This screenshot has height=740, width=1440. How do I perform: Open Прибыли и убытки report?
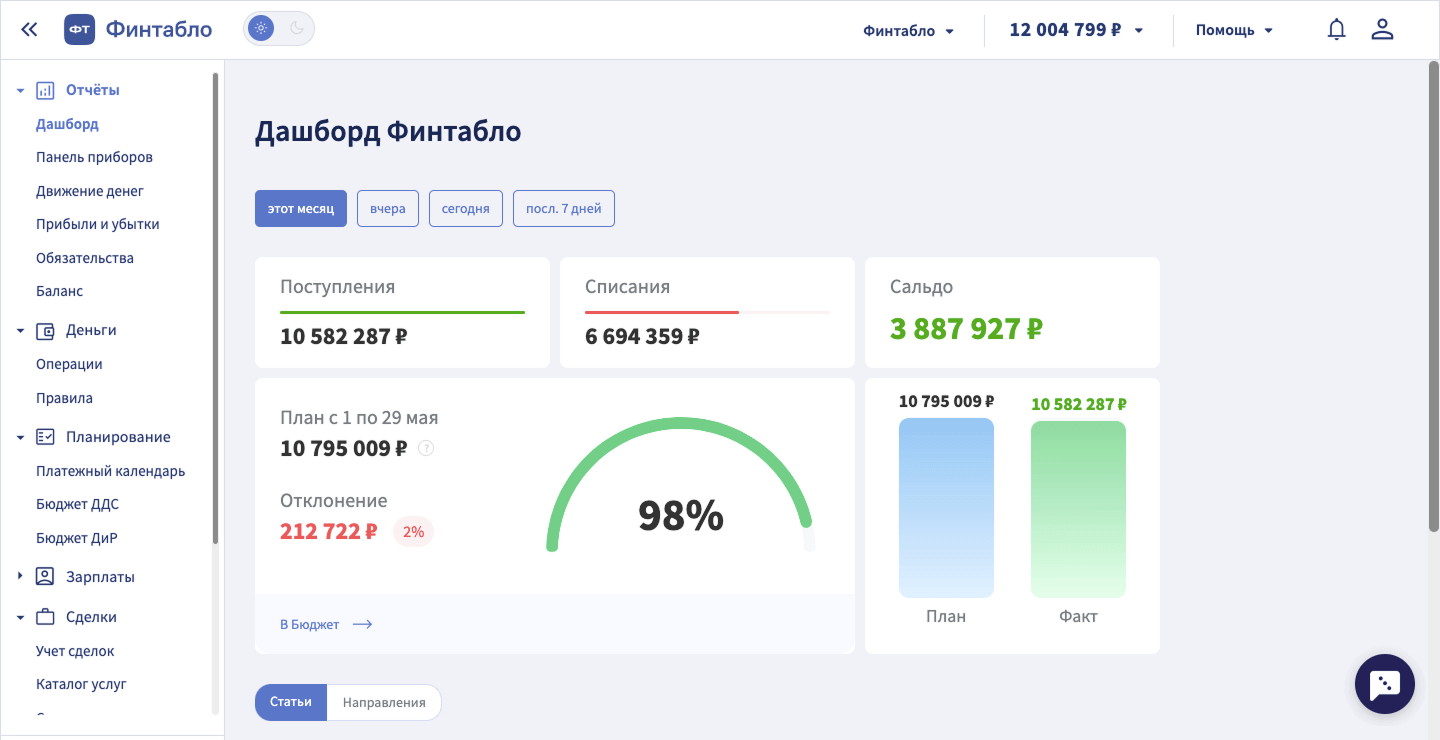tap(98, 224)
